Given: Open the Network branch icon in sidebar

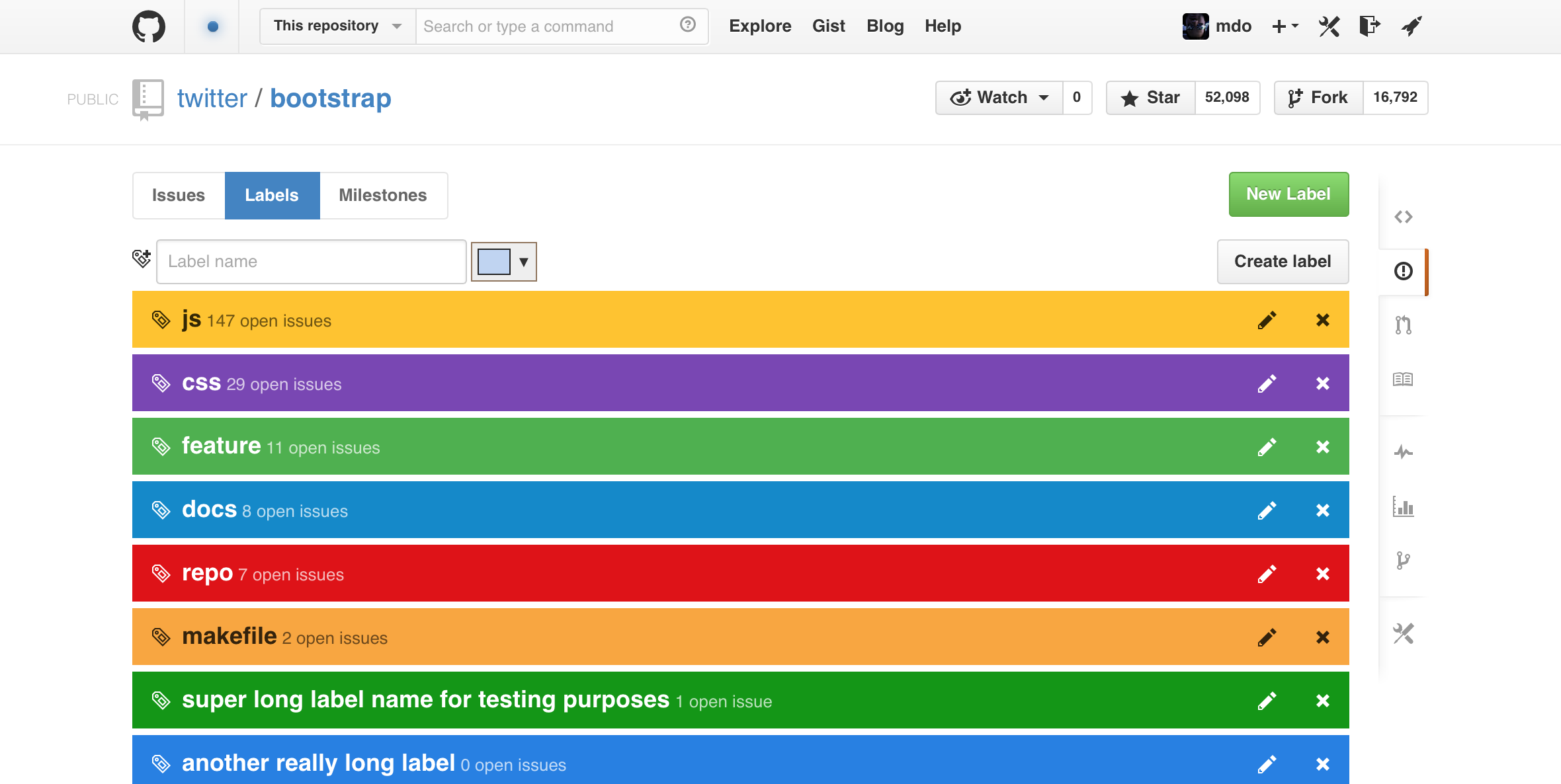Looking at the screenshot, I should 1403,561.
